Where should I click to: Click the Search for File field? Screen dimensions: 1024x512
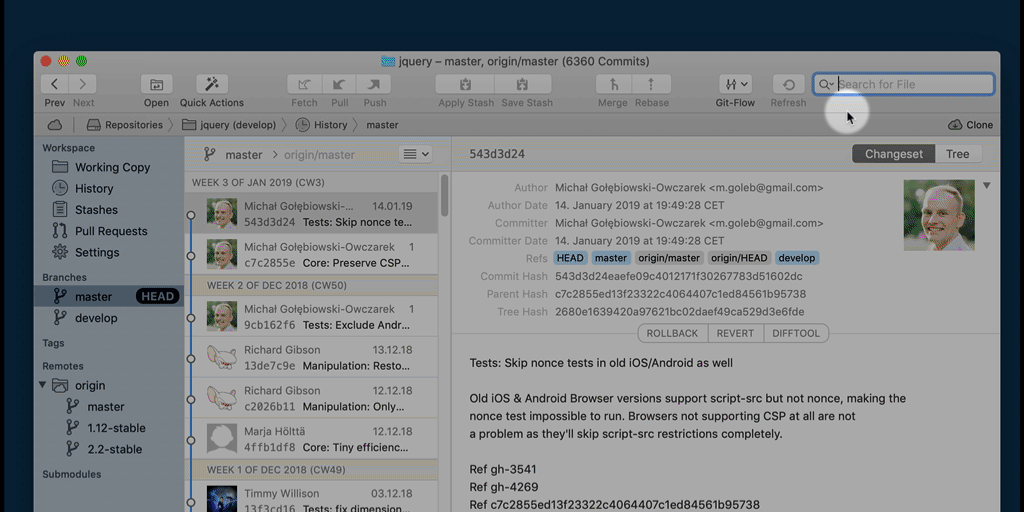pyautogui.click(x=912, y=84)
